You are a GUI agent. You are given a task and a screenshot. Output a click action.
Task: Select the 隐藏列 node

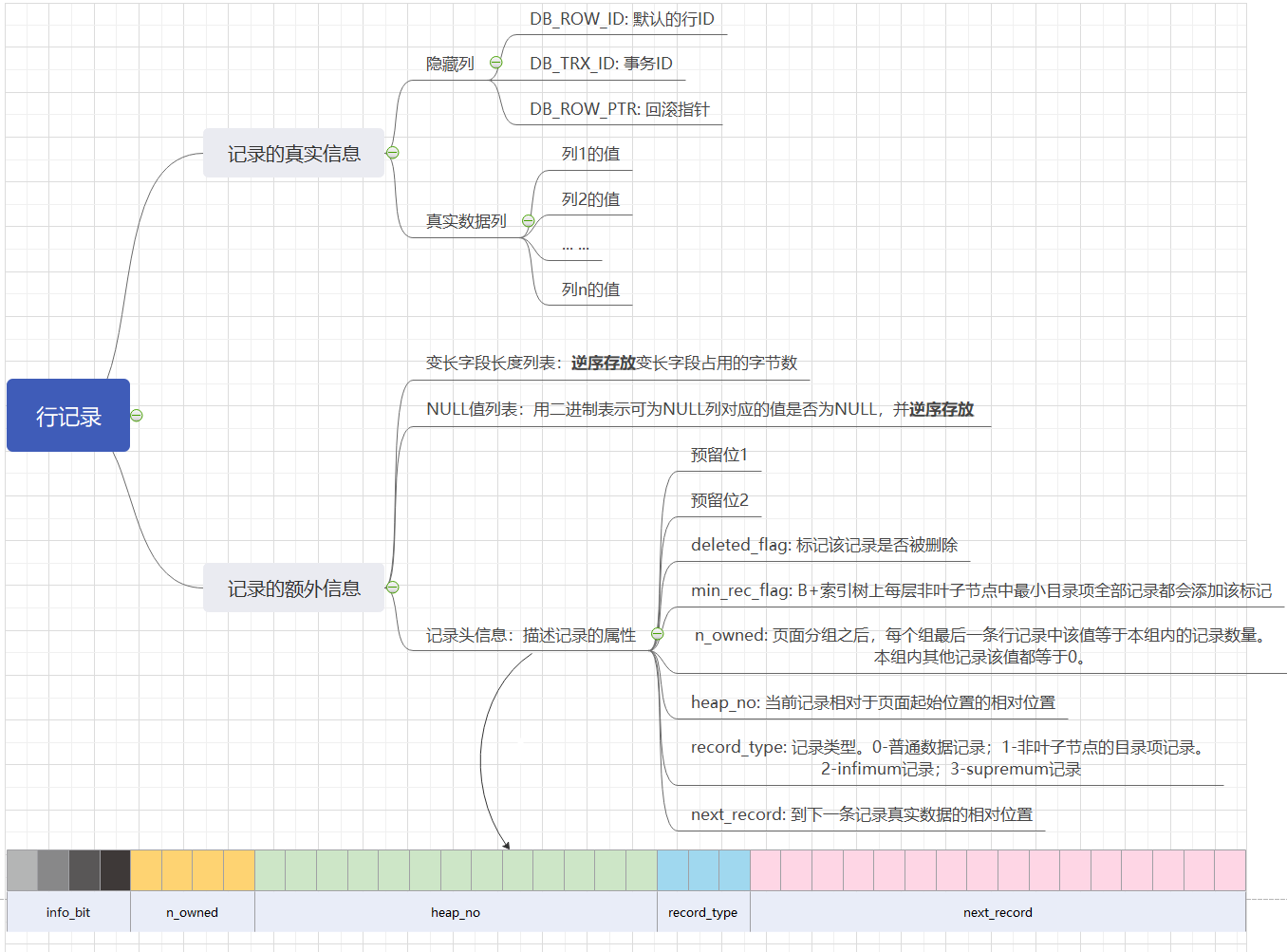[x=450, y=64]
